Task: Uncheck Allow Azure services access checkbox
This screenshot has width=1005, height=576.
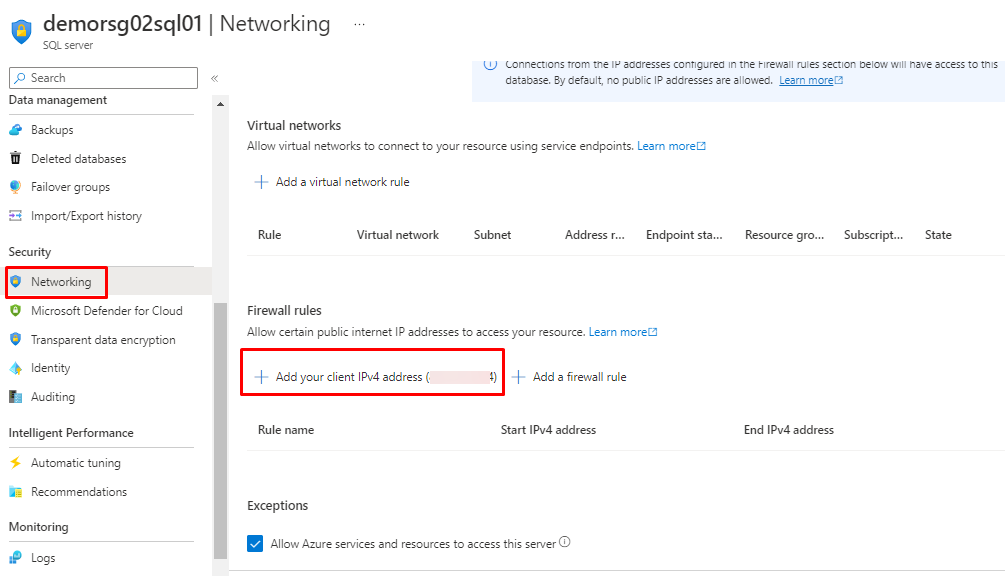Action: [x=256, y=544]
